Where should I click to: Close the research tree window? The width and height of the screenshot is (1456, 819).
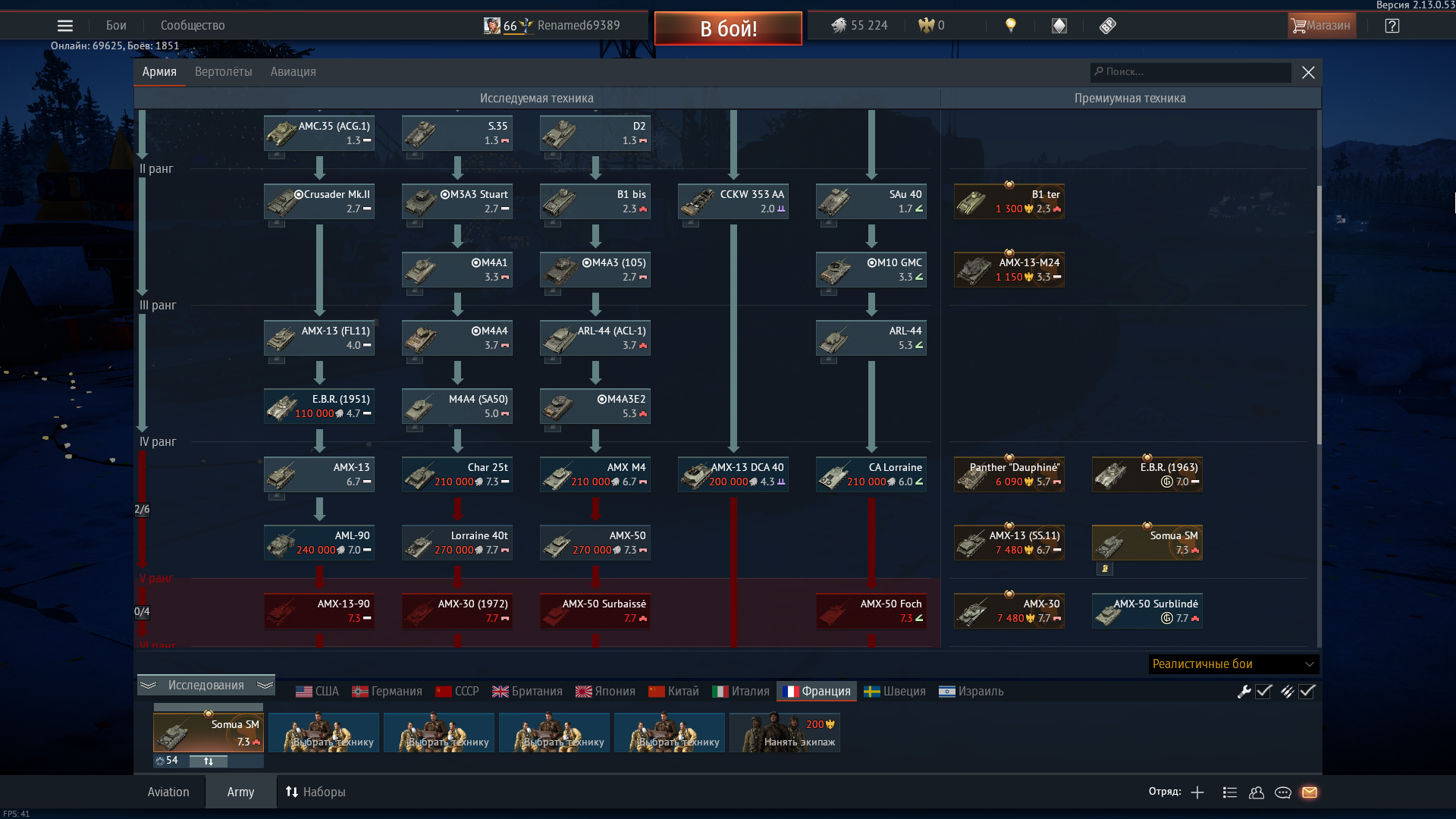click(1308, 72)
